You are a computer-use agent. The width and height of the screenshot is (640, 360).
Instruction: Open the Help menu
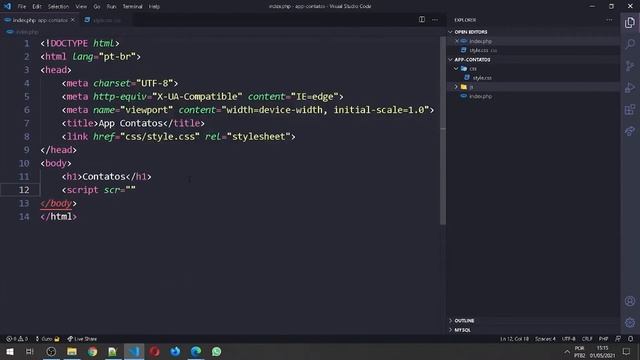coord(154,7)
